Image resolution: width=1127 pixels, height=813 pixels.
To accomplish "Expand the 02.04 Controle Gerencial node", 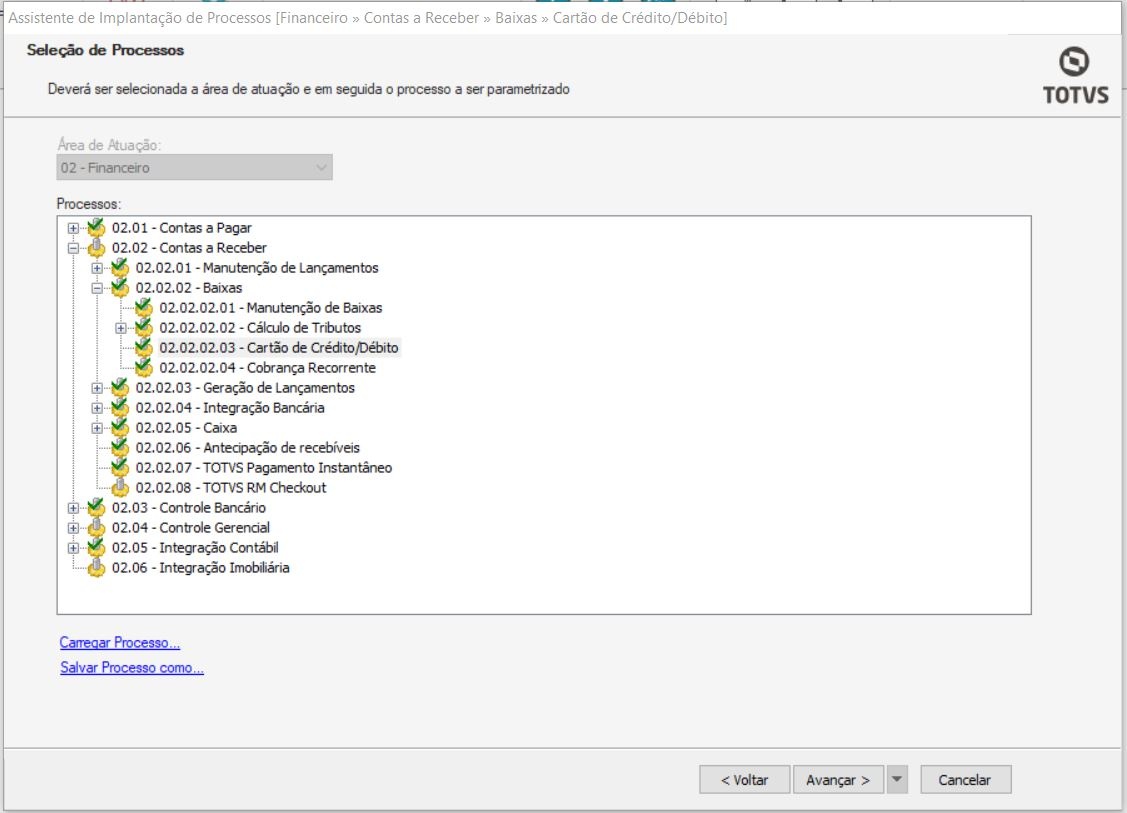I will pyautogui.click(x=73, y=528).
